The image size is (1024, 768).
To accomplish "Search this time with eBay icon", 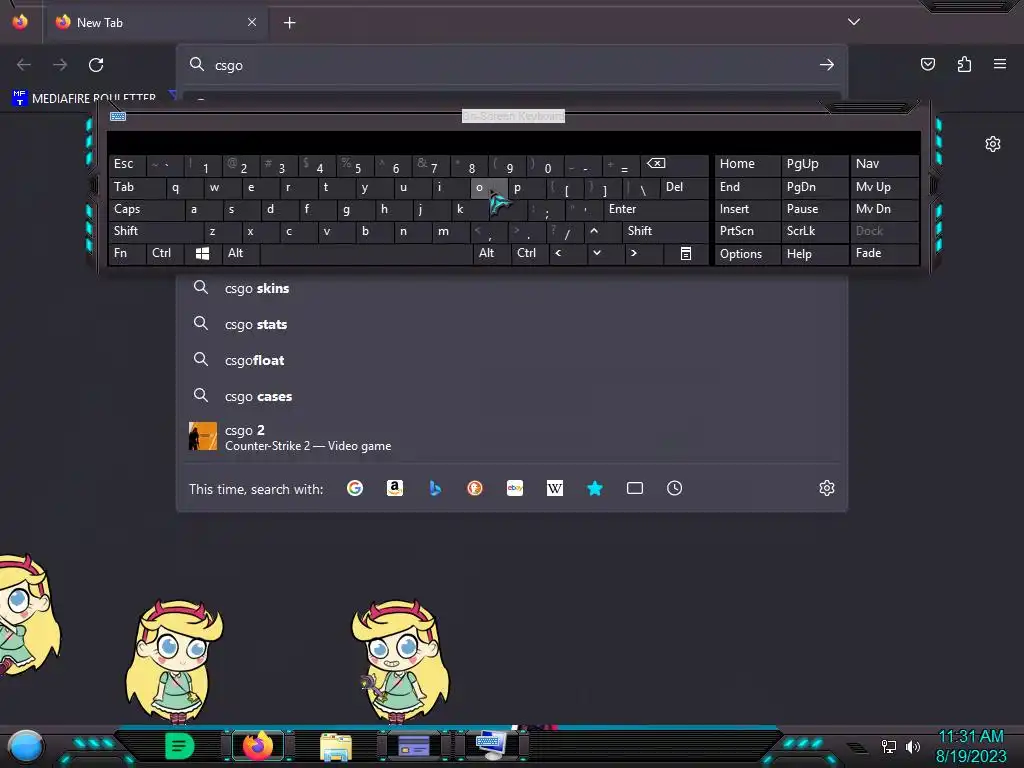I will click(x=515, y=488).
